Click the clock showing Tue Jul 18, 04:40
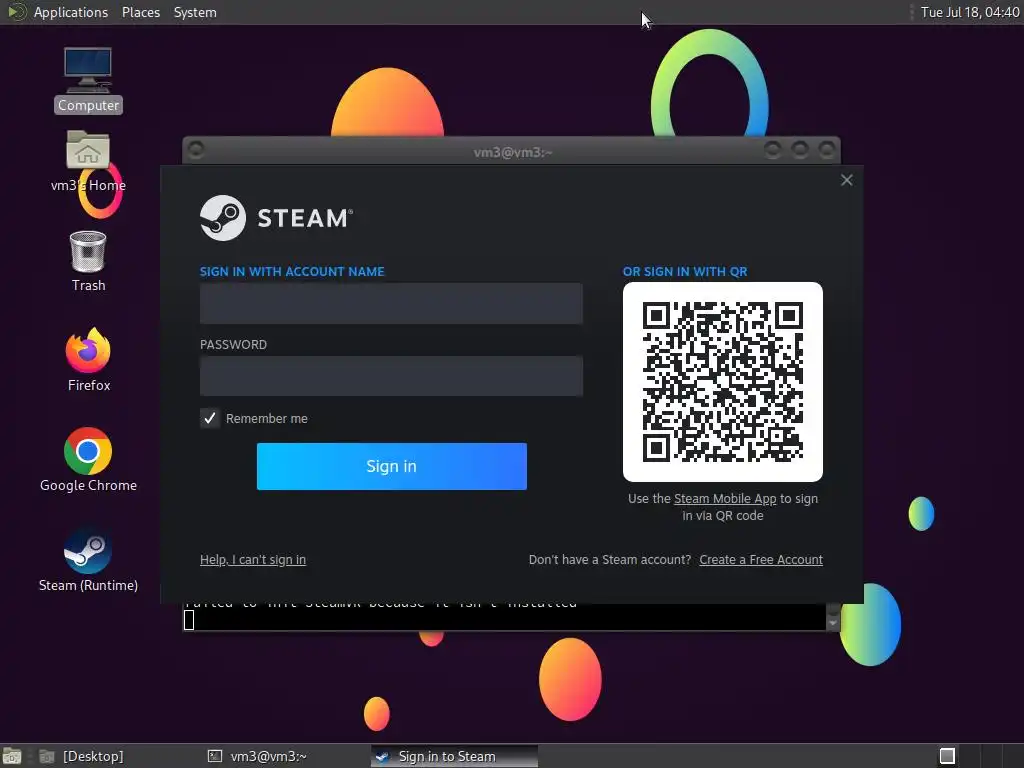The width and height of the screenshot is (1024, 768). click(970, 12)
